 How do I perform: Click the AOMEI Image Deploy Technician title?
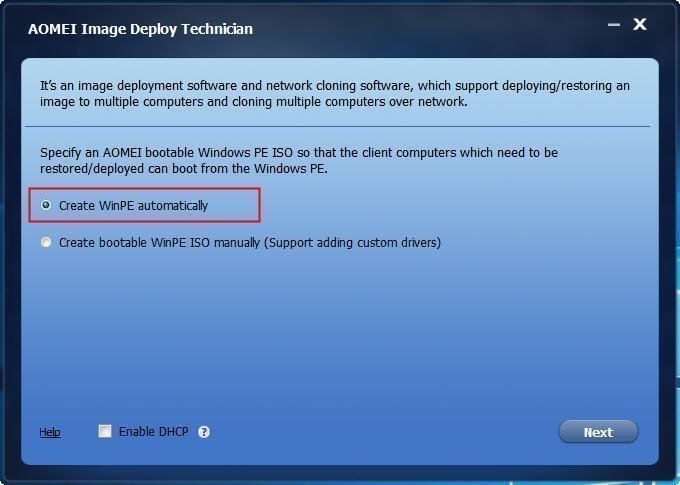tap(141, 29)
